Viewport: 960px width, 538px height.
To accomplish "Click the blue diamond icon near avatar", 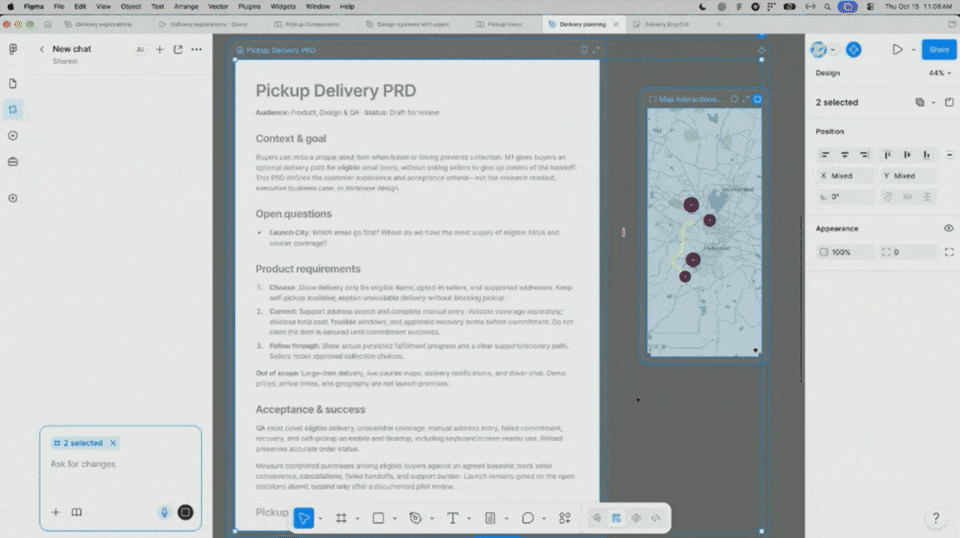I will [853, 50].
